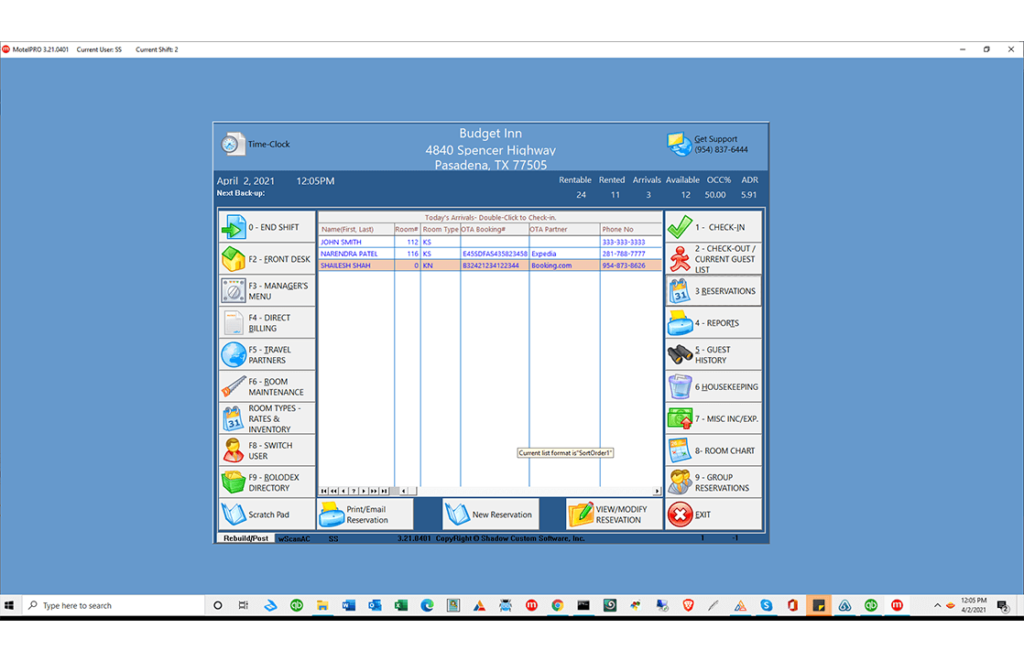Click the New Reservation button
Screen dimensions: 1024x661
point(491,515)
